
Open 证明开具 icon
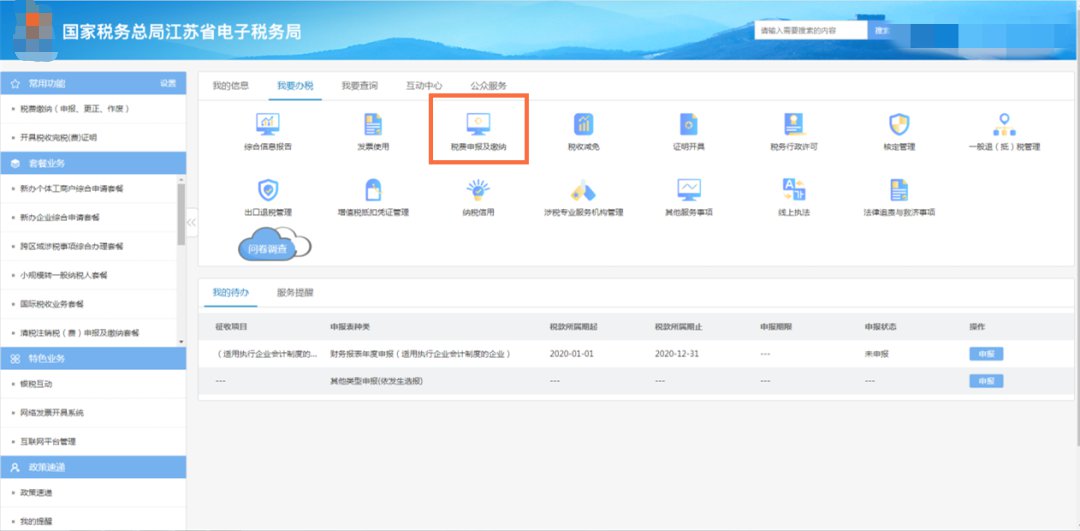tap(688, 126)
